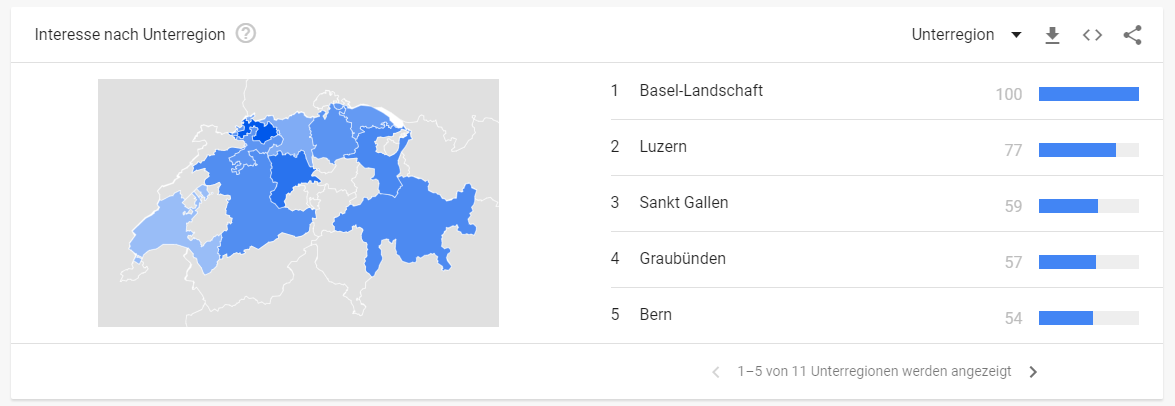Screen dimensions: 1175x406
Task: Click the light blue Vaud canton on map
Action: pyautogui.click(x=161, y=225)
